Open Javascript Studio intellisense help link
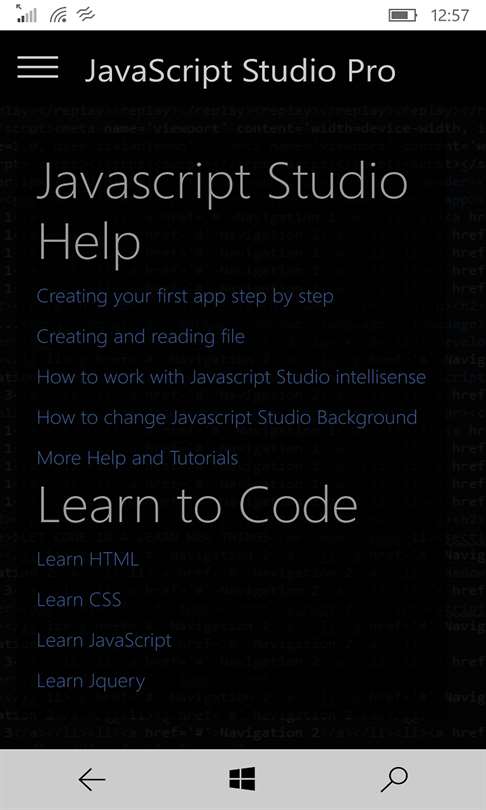Image resolution: width=486 pixels, height=810 pixels. click(x=231, y=377)
